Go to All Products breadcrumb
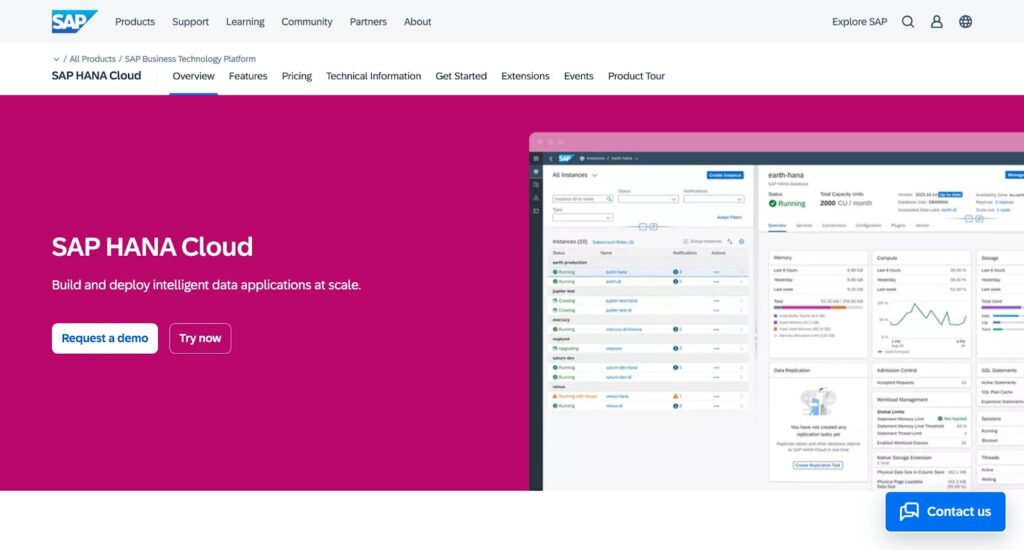 (x=92, y=59)
